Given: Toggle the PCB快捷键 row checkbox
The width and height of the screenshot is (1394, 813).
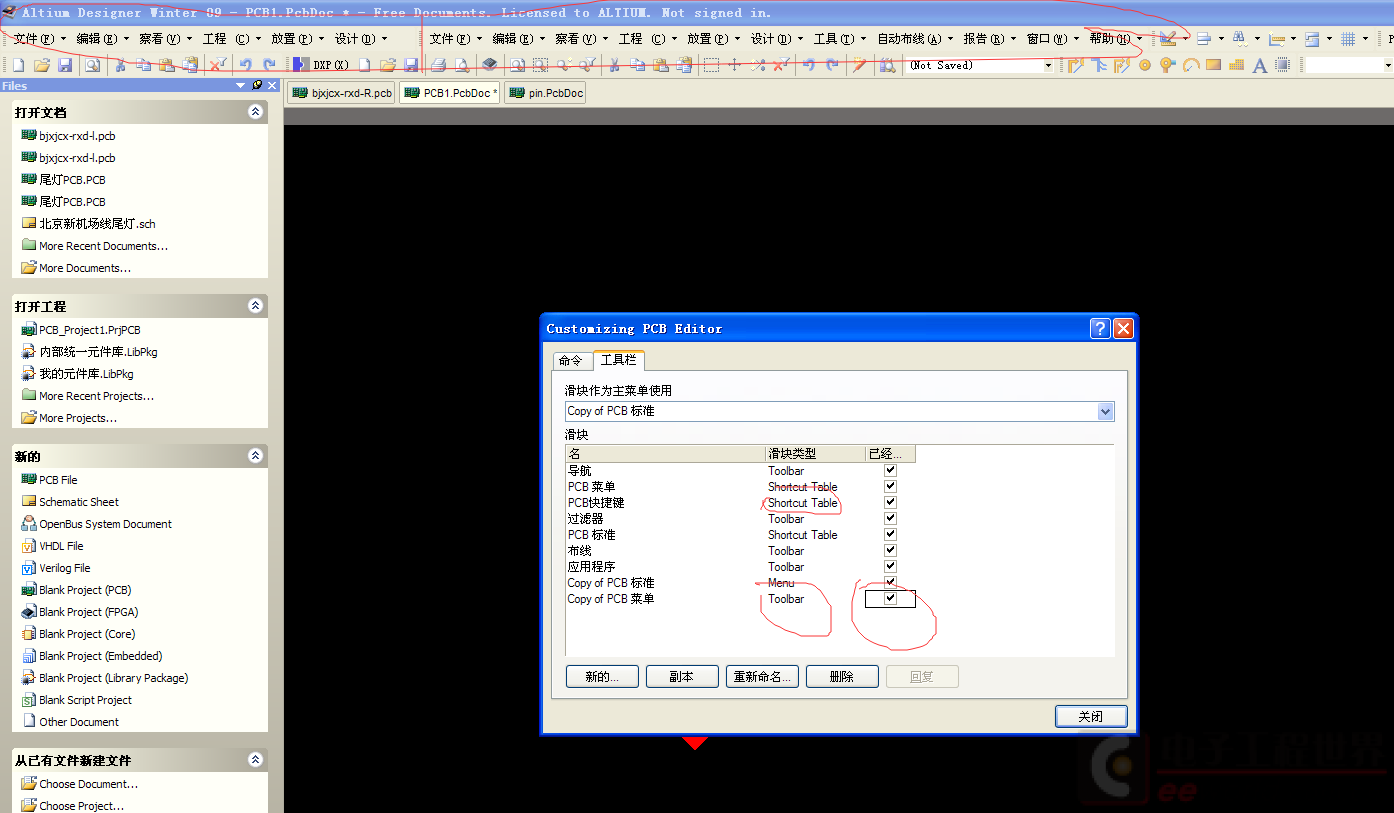Looking at the screenshot, I should [890, 502].
